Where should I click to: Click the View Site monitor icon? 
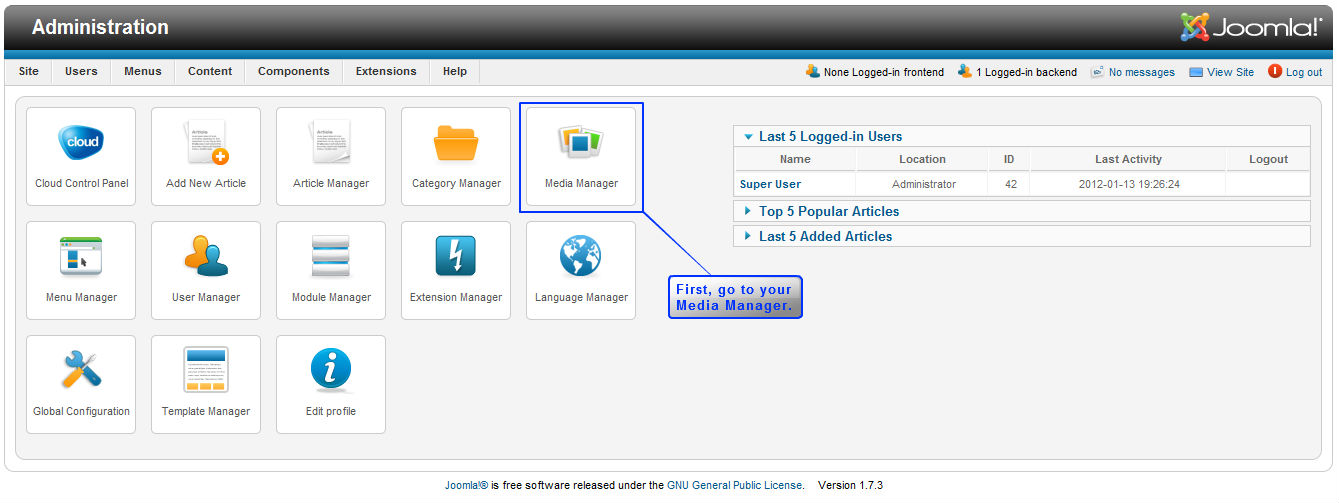coord(1196,72)
